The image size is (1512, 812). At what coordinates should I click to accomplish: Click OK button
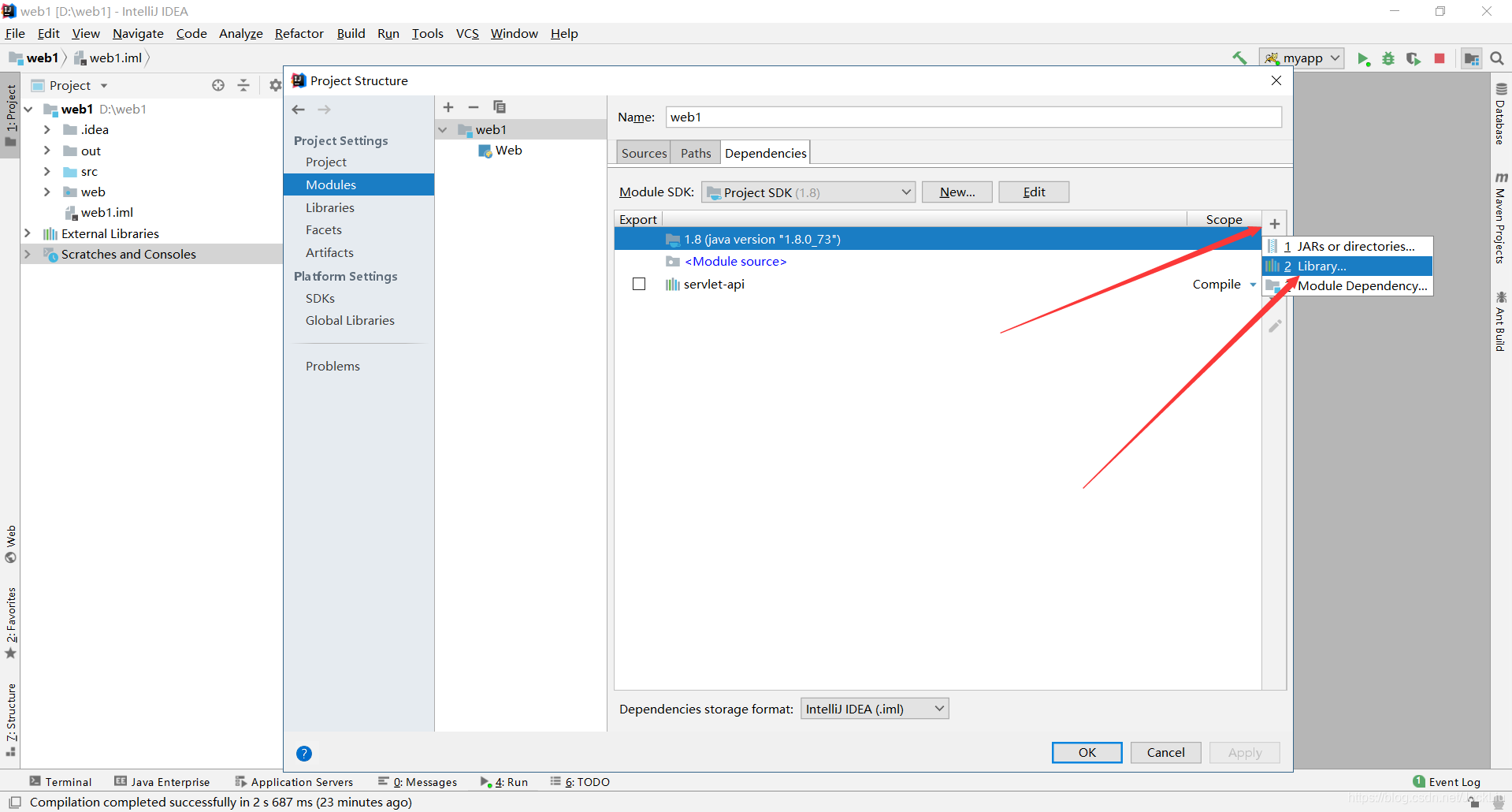(1087, 753)
